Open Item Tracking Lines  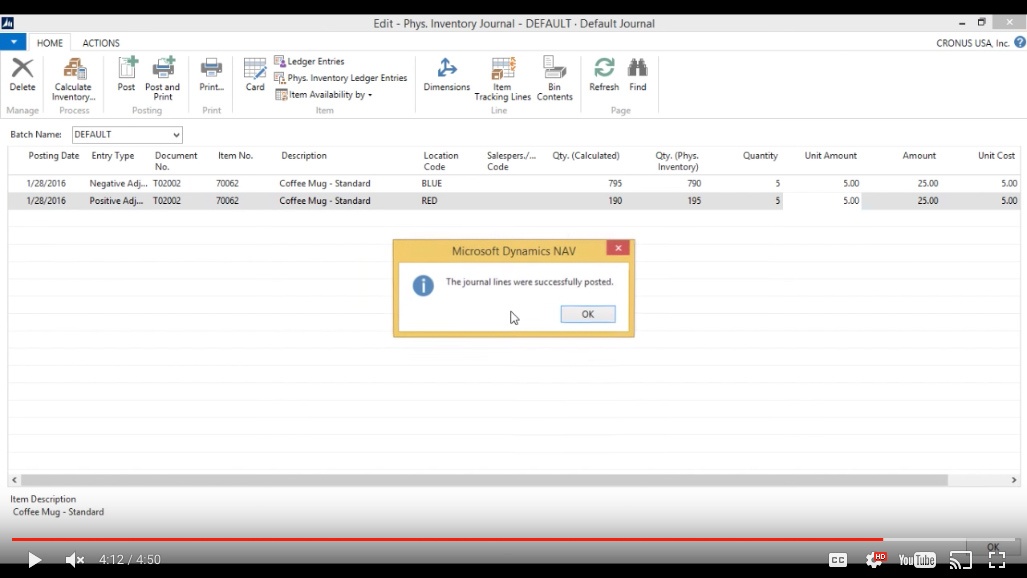tap(502, 79)
